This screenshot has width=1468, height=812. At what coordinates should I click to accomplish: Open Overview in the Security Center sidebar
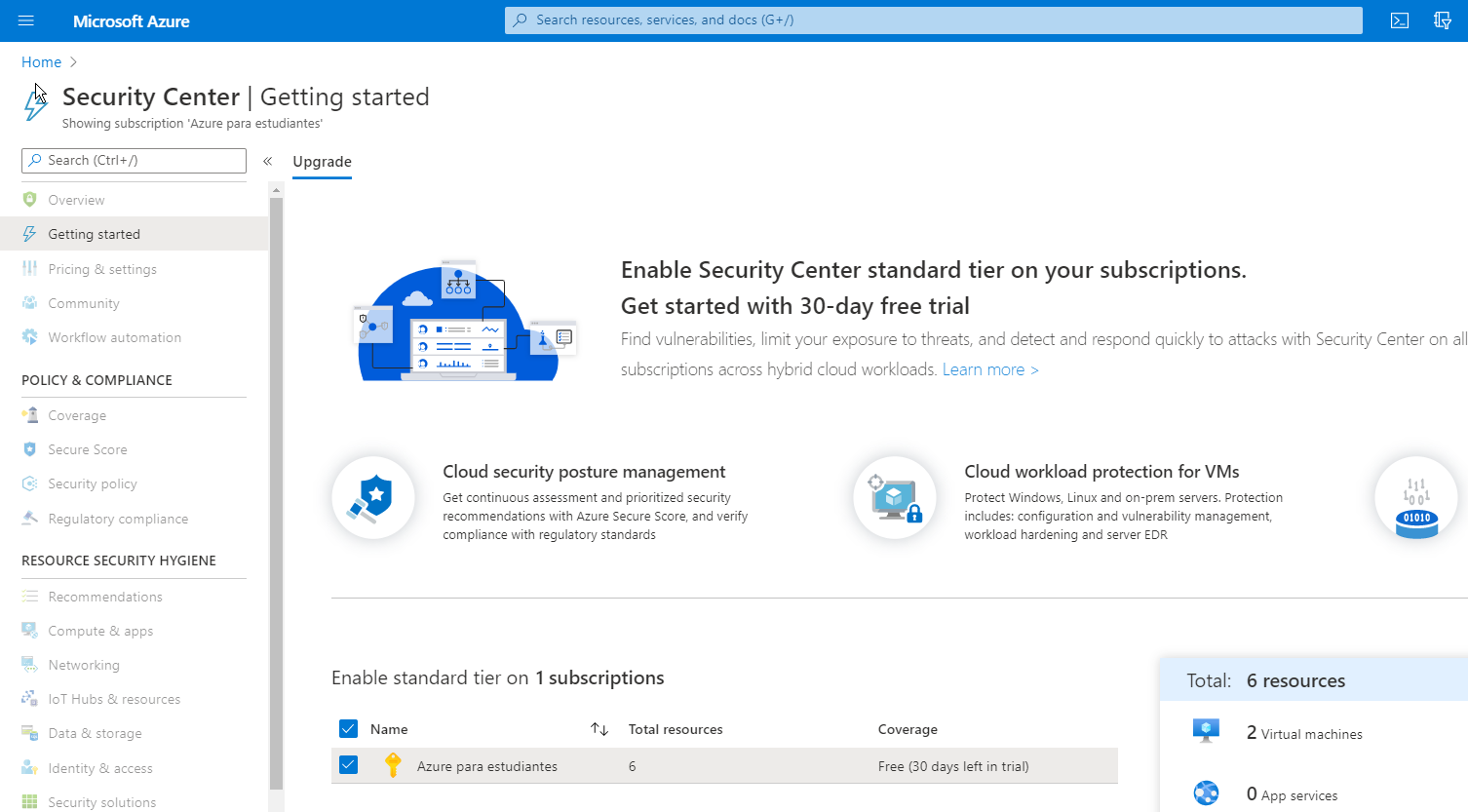coord(76,200)
